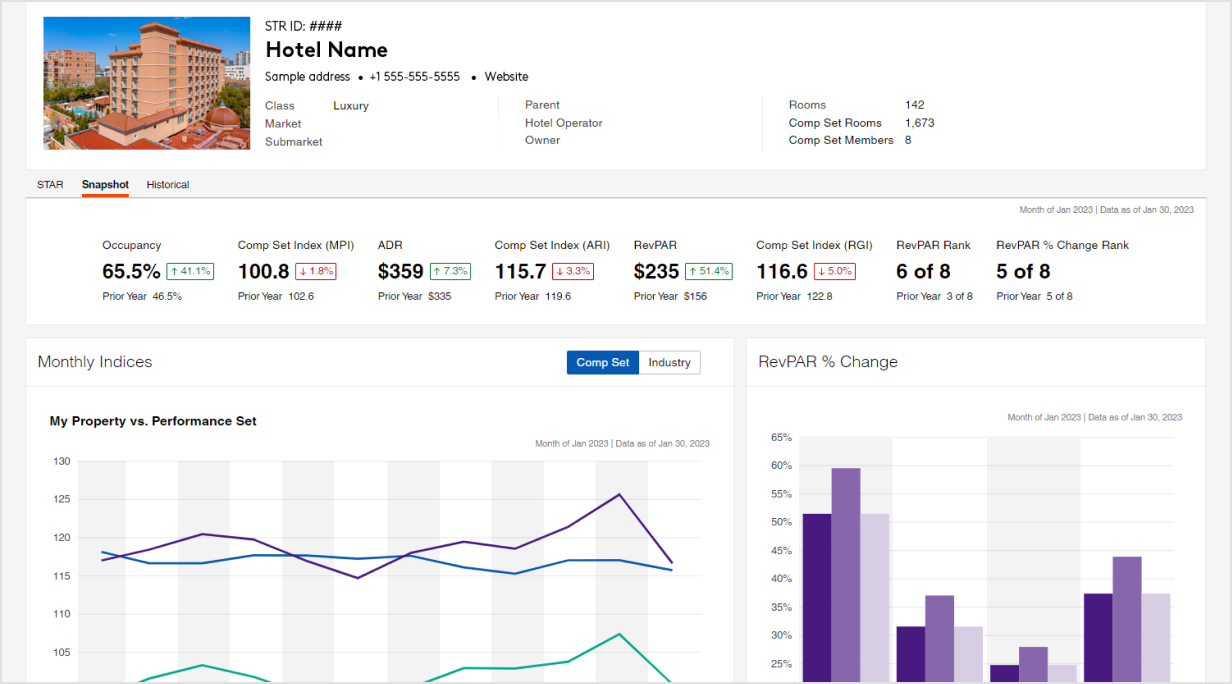Viewport: 1232px width, 684px height.
Task: Click the Hotel Name heading
Action: [x=326, y=50]
